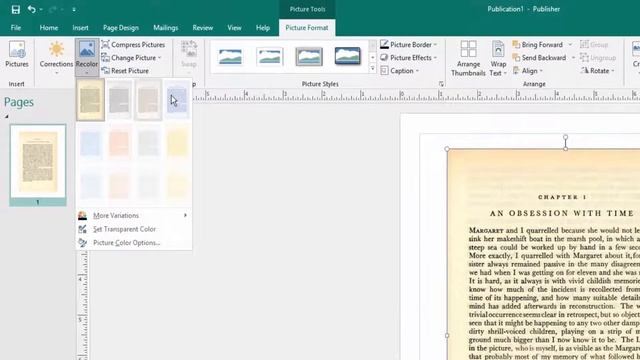The width and height of the screenshot is (640, 360).
Task: Click Reset Picture
Action: 125,71
